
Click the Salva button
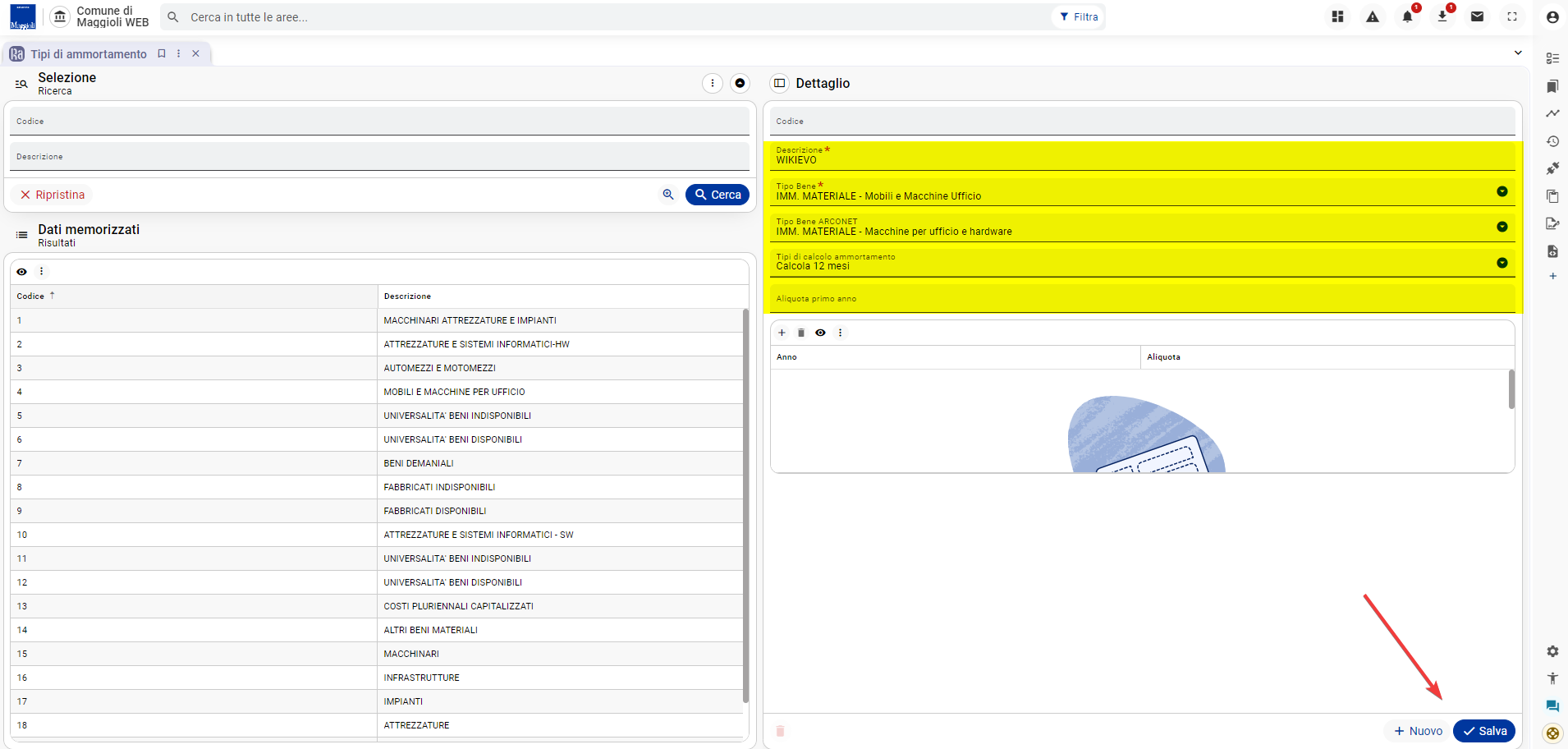click(x=1484, y=731)
